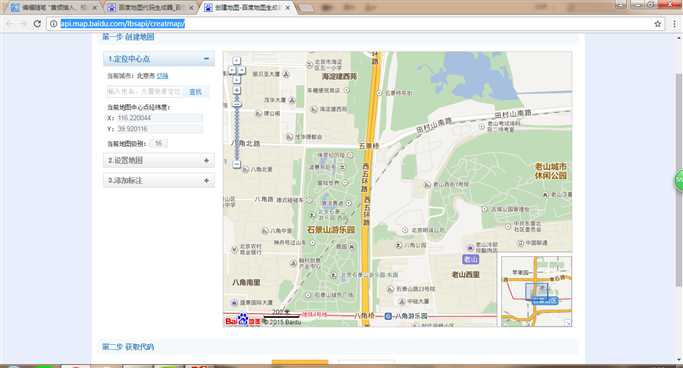Click the 八角北路 road label
This screenshot has height=368, width=683.
coord(245,143)
